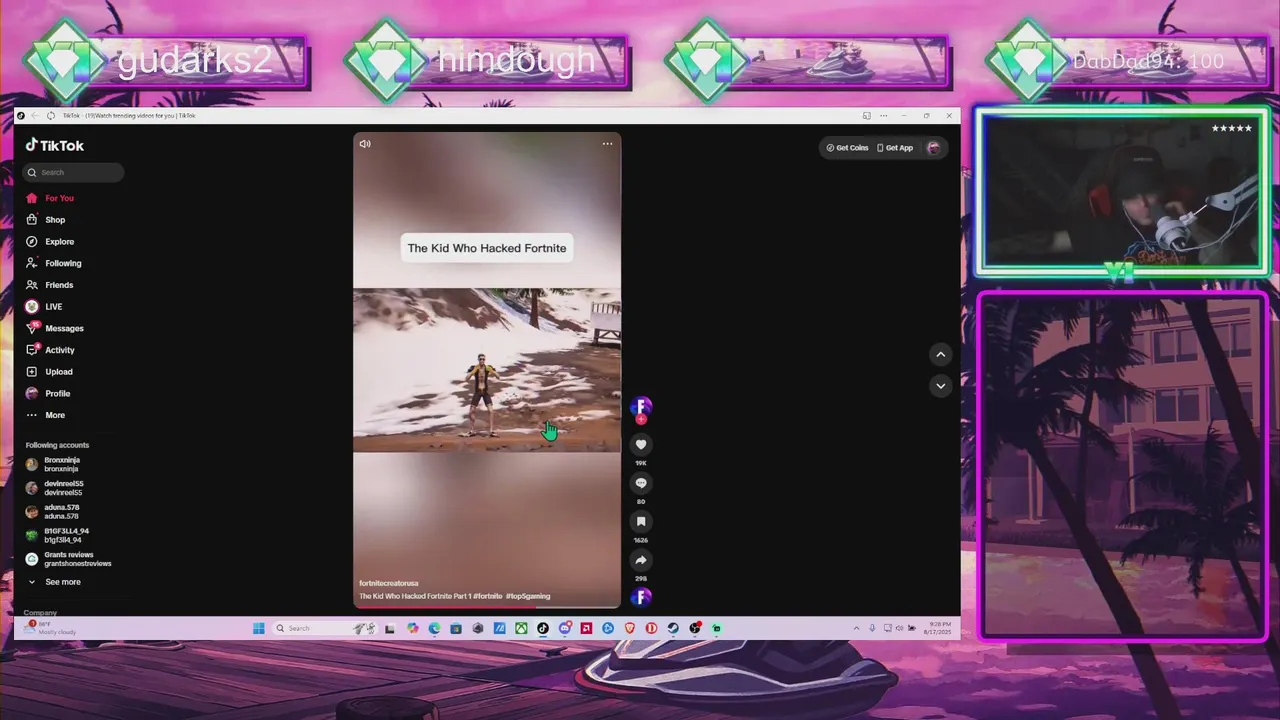Pause the playing Fortnite video
The height and width of the screenshot is (720, 1280).
(487, 370)
